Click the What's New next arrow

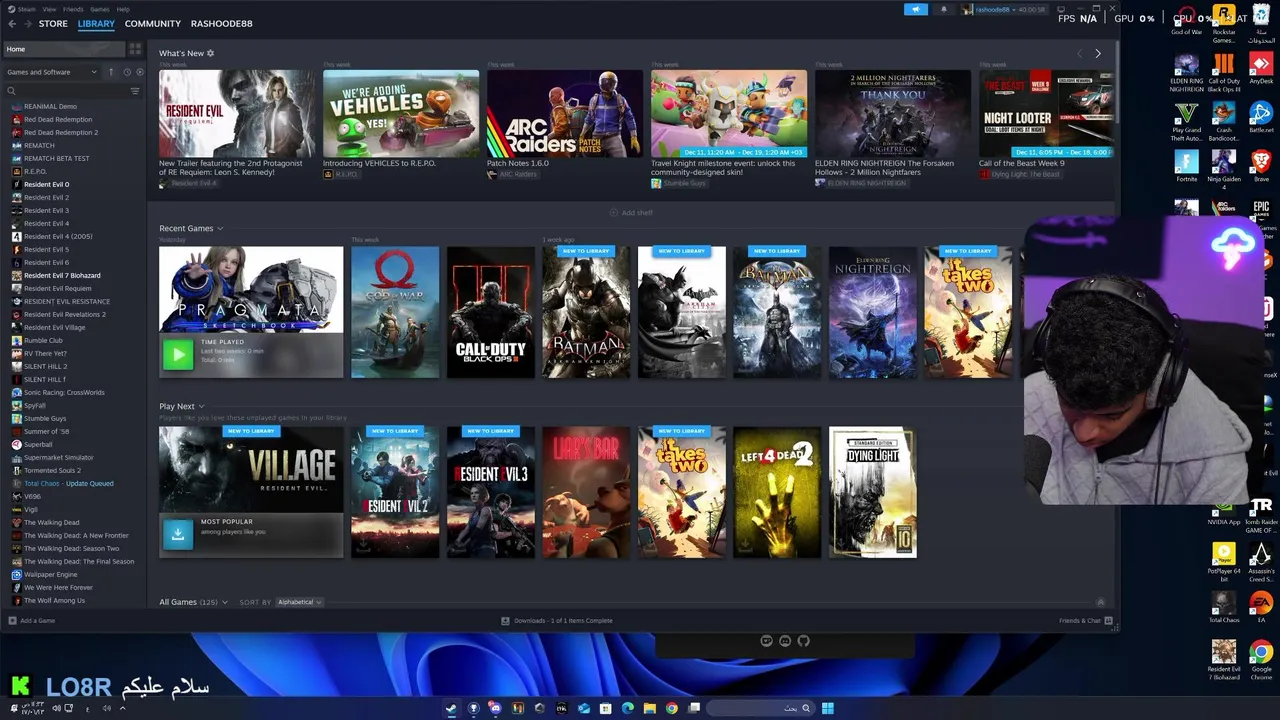point(1097,53)
